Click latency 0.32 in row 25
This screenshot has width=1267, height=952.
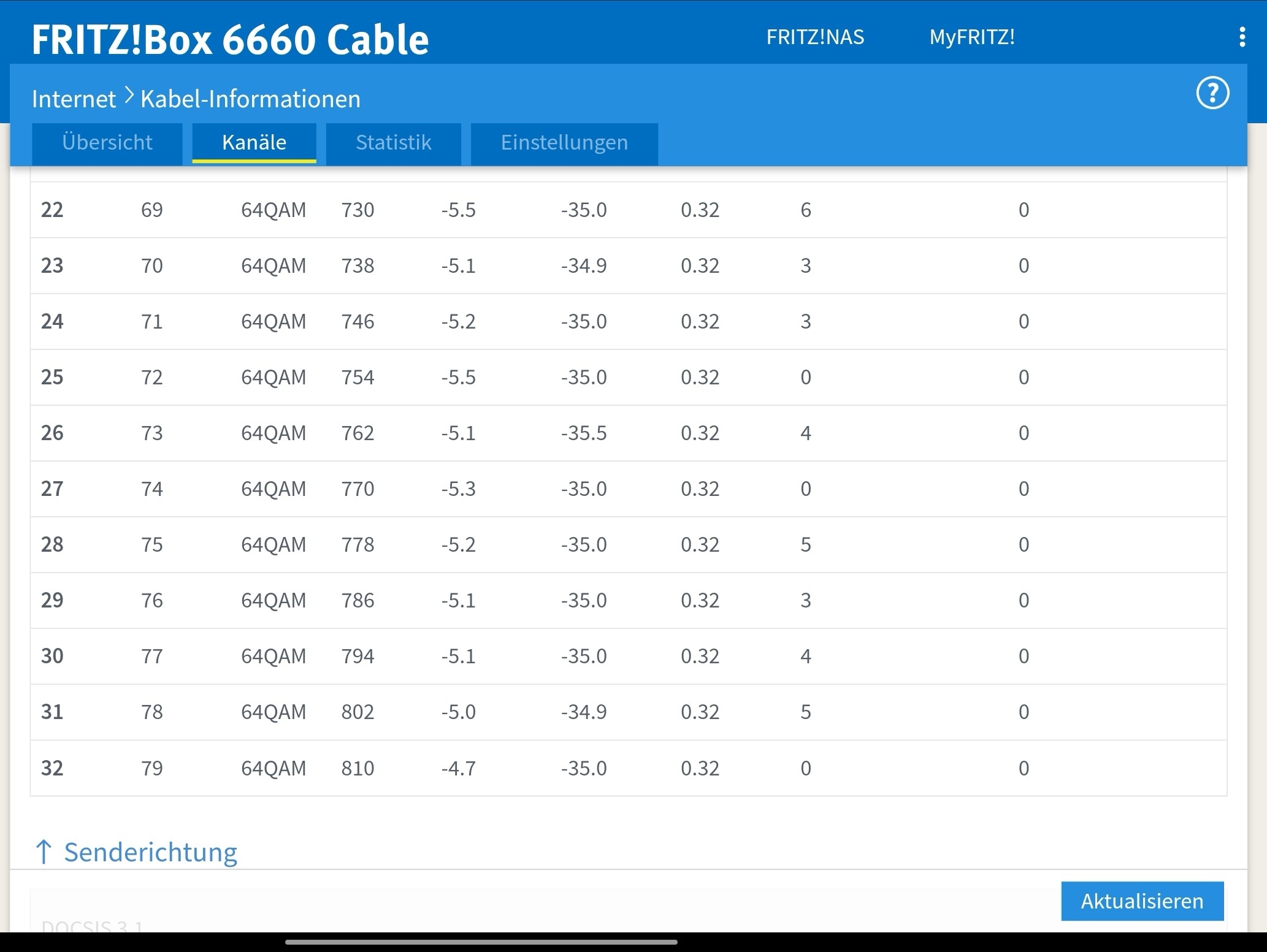point(700,377)
